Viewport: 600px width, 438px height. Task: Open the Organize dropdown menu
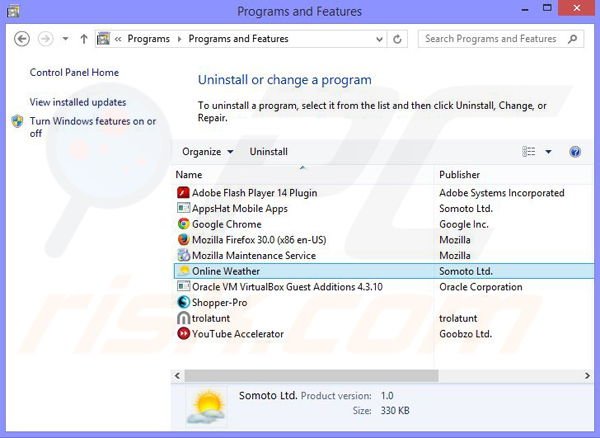click(207, 152)
